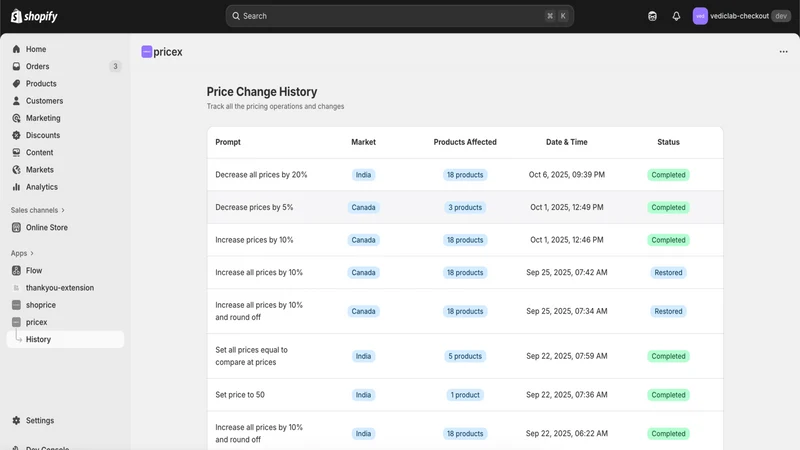Open the Home icon in sidebar
800x450 pixels.
[16, 49]
